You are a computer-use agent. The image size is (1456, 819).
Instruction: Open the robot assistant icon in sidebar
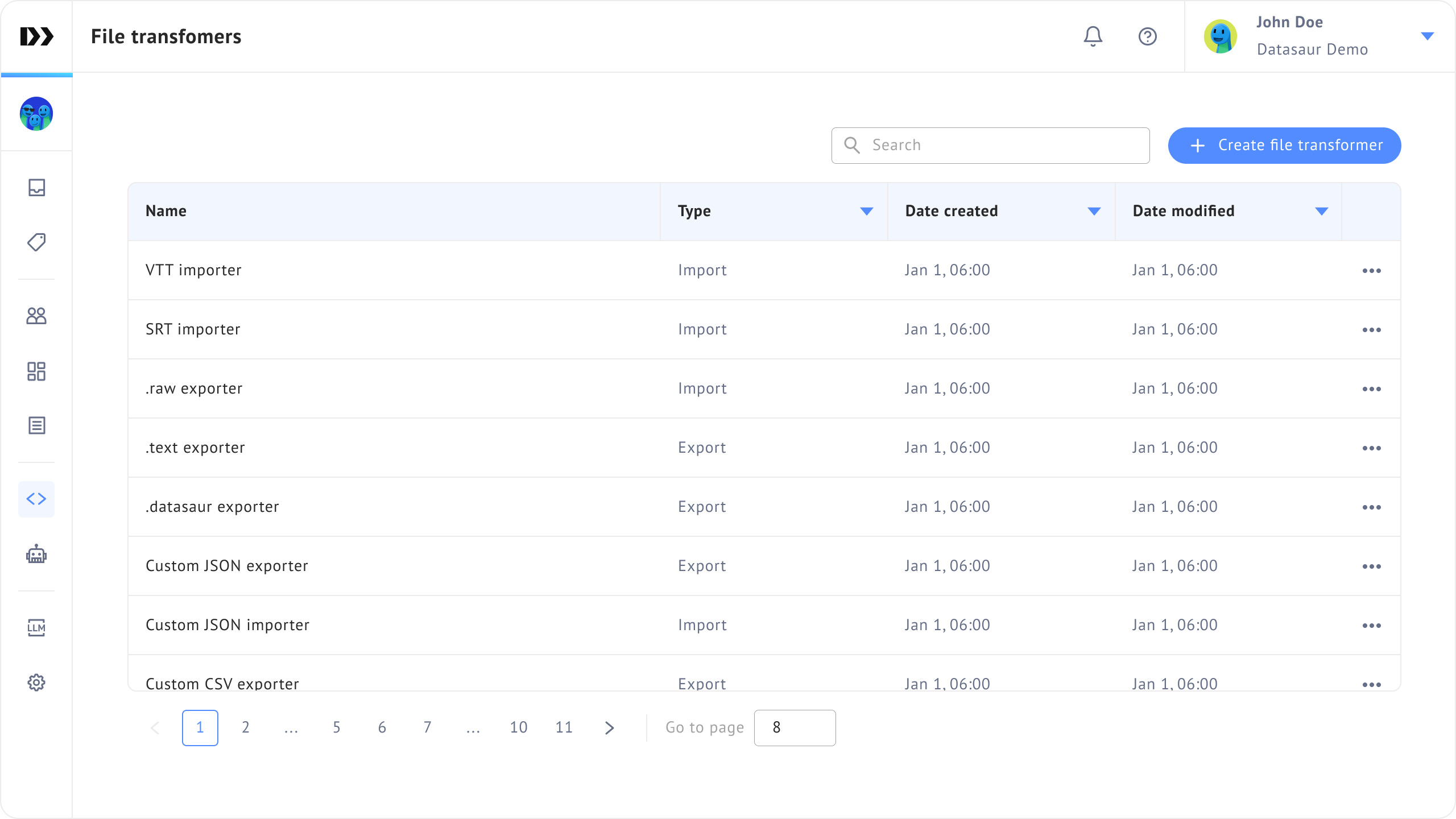[x=36, y=554]
